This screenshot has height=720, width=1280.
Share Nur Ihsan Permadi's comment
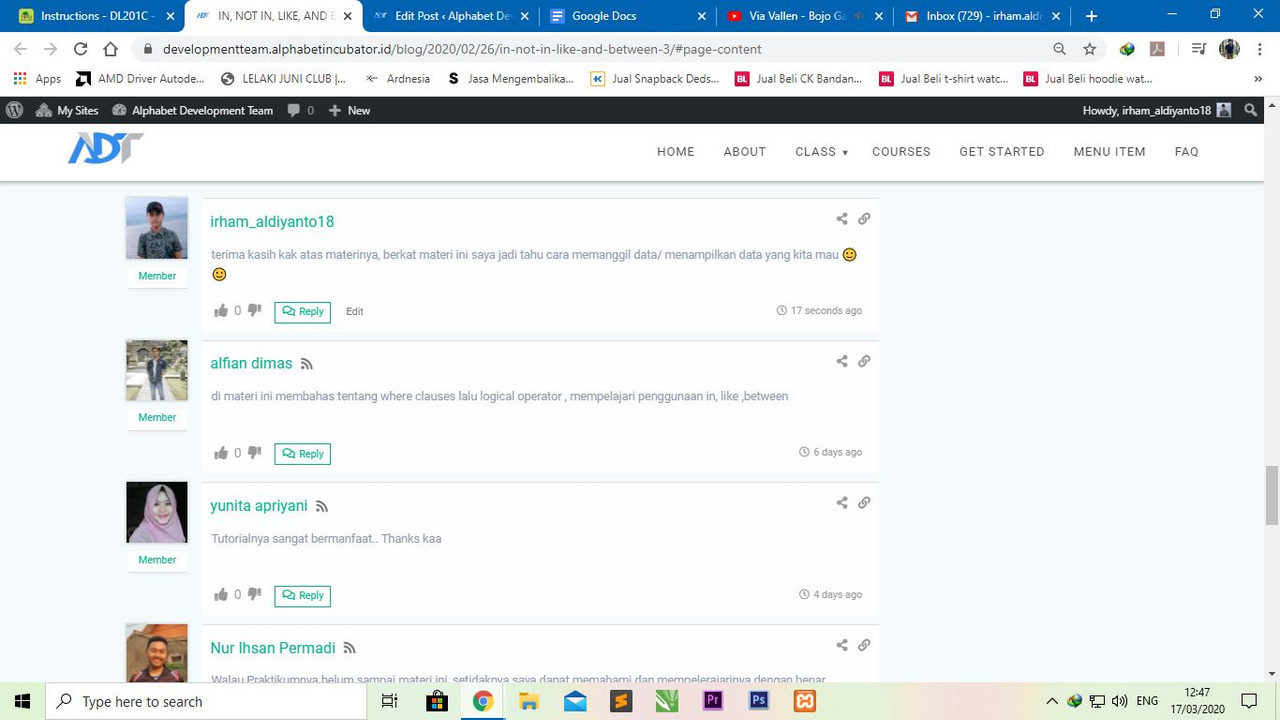click(842, 645)
